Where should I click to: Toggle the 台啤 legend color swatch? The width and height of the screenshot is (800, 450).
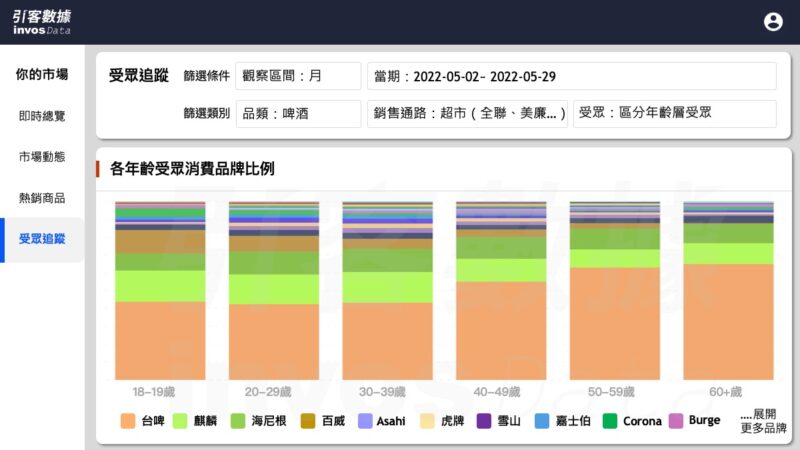pos(128,421)
